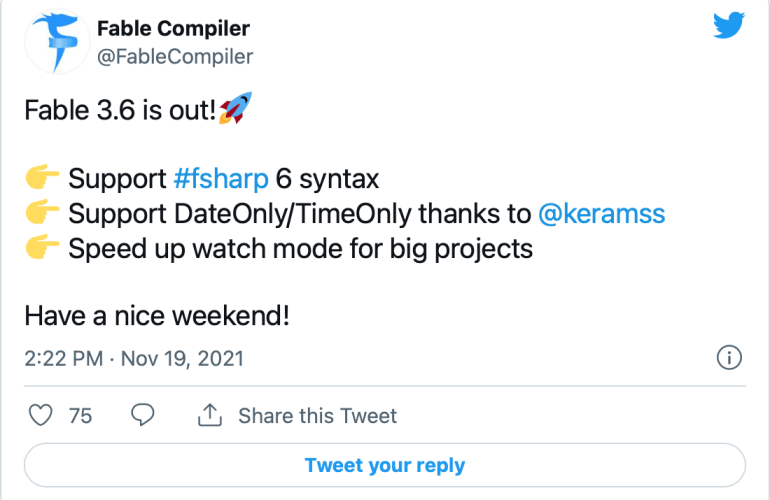
Task: Click the Share this Tweet label
Action: click(317, 416)
